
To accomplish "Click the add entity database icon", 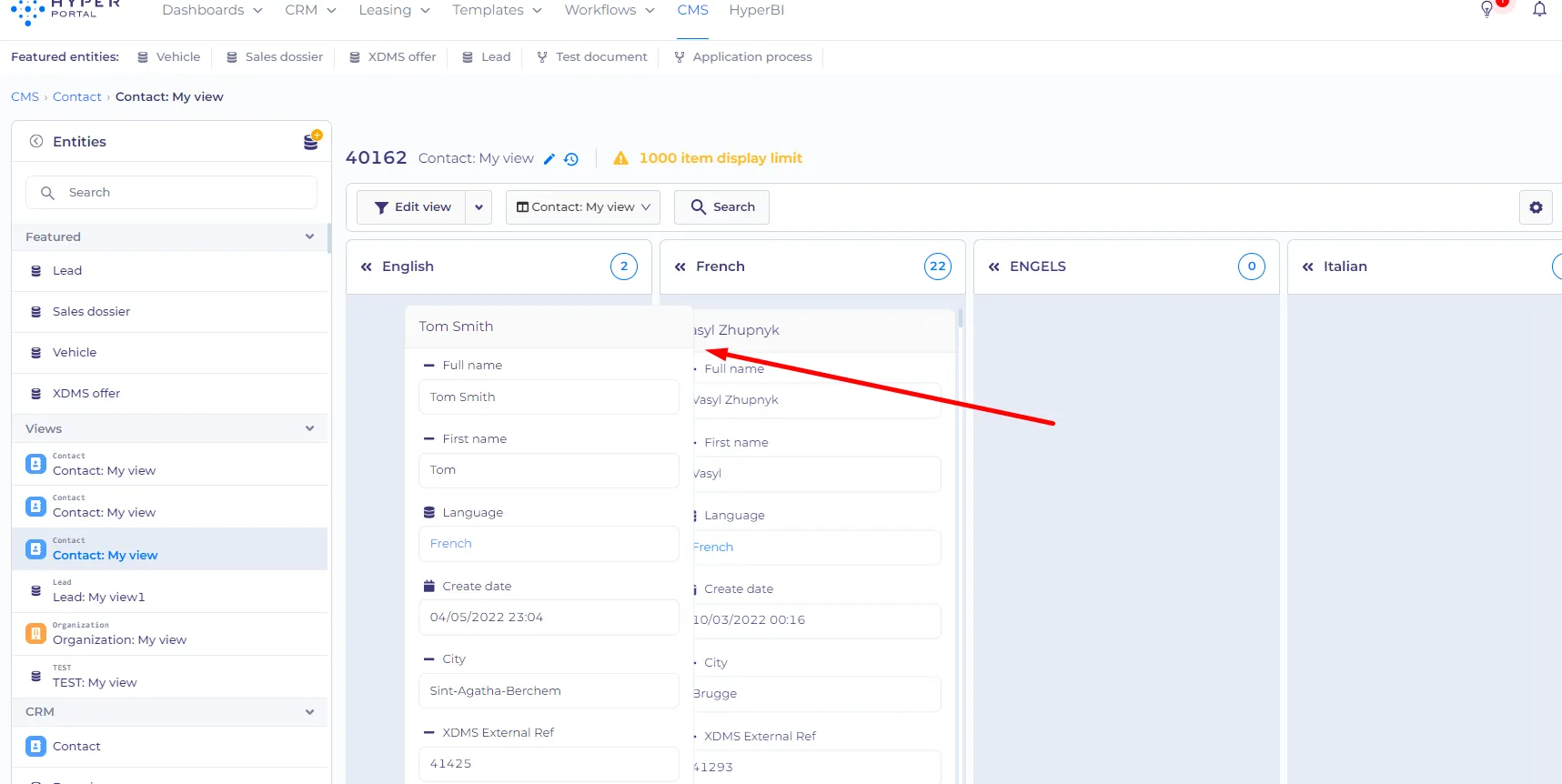I will 311,141.
